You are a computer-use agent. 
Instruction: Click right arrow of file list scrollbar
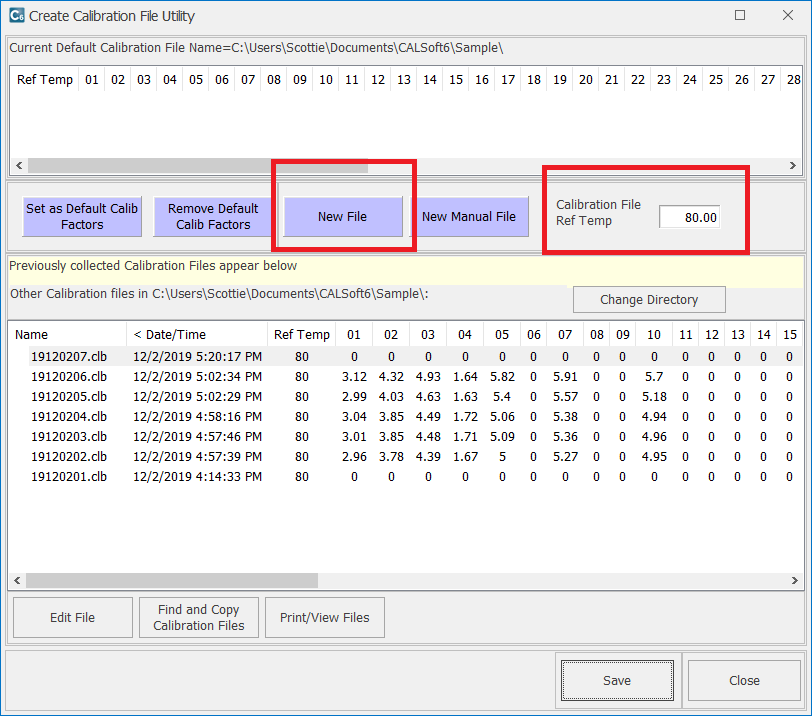point(793,580)
